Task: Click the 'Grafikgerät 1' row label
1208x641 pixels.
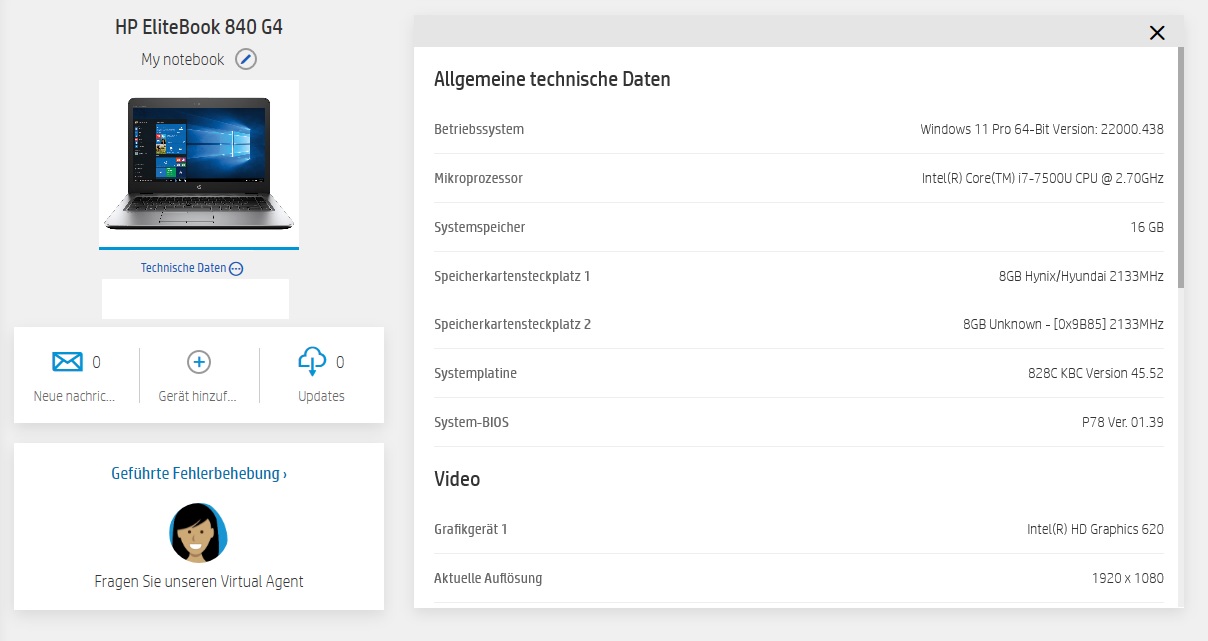Action: pyautogui.click(x=471, y=529)
